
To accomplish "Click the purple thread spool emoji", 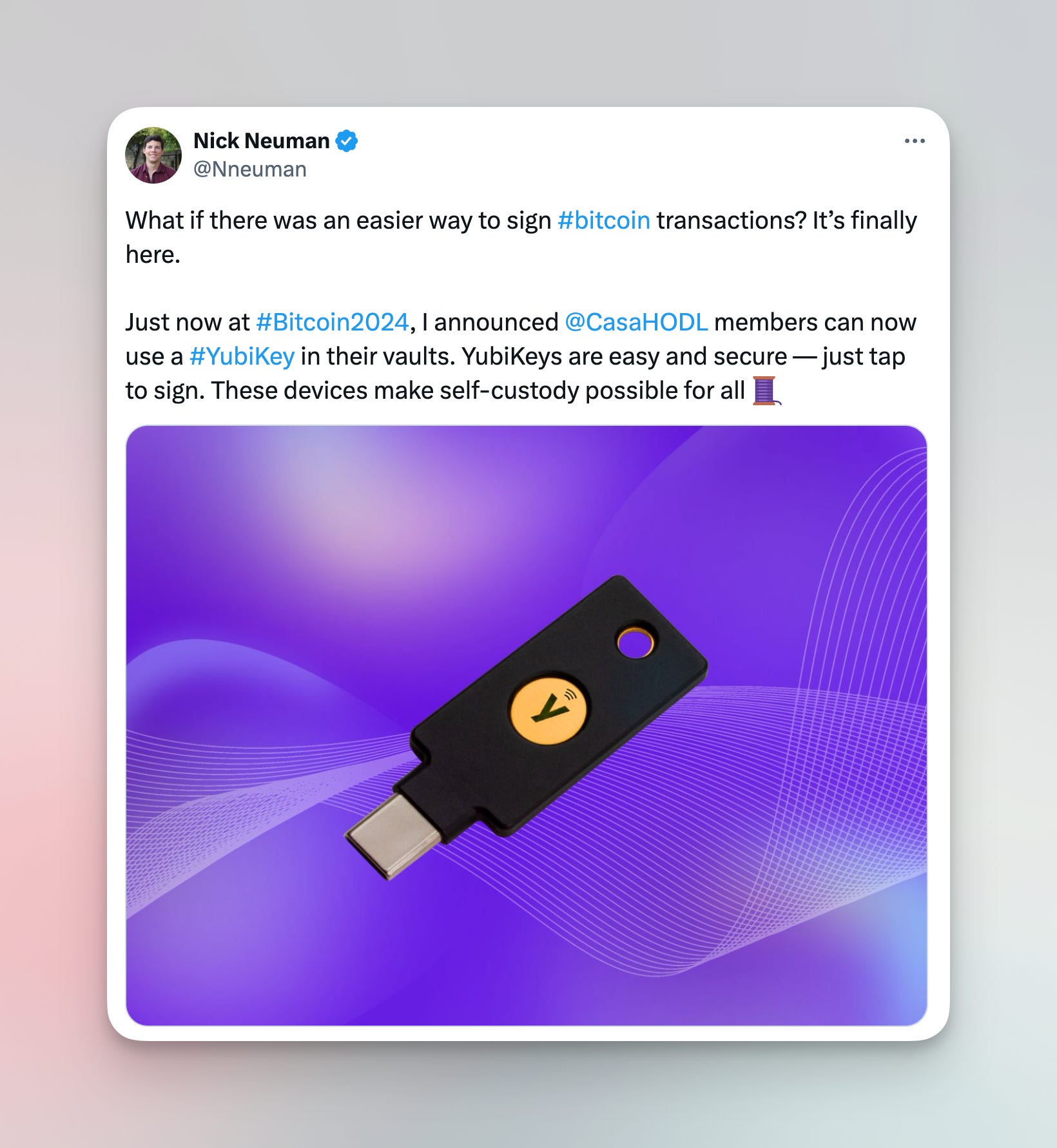I will pos(766,390).
